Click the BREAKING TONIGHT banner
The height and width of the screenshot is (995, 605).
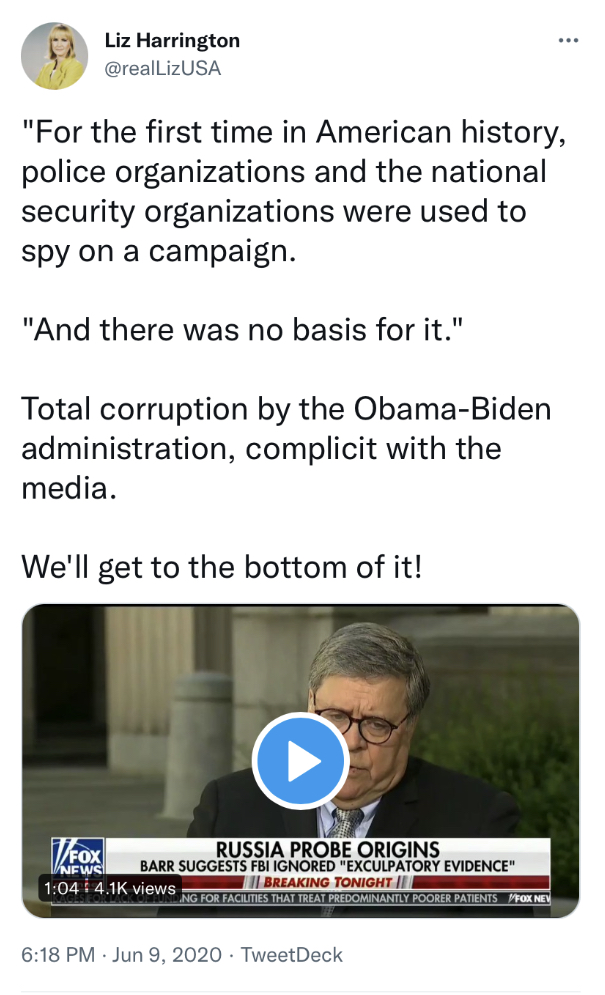(328, 881)
